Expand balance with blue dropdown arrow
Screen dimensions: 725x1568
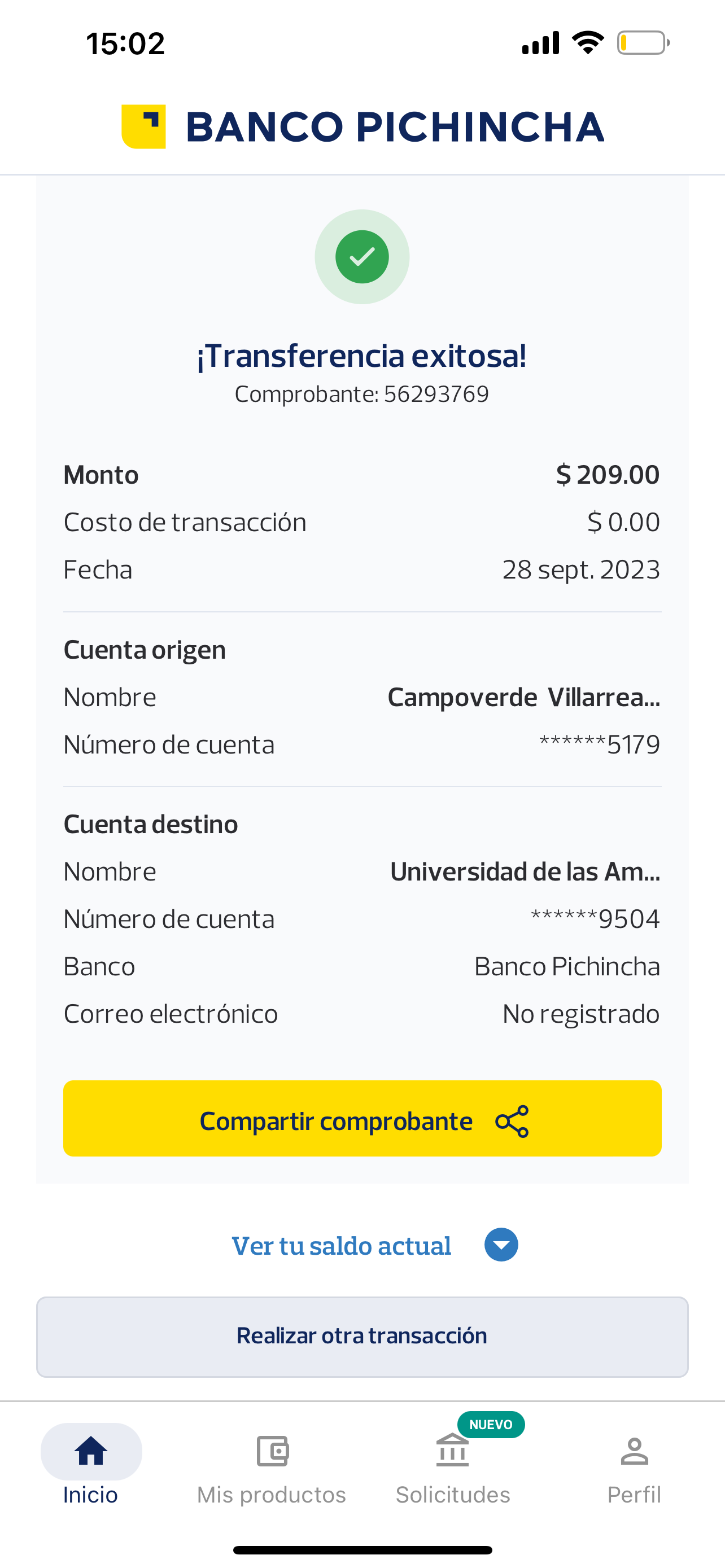pos(501,1245)
